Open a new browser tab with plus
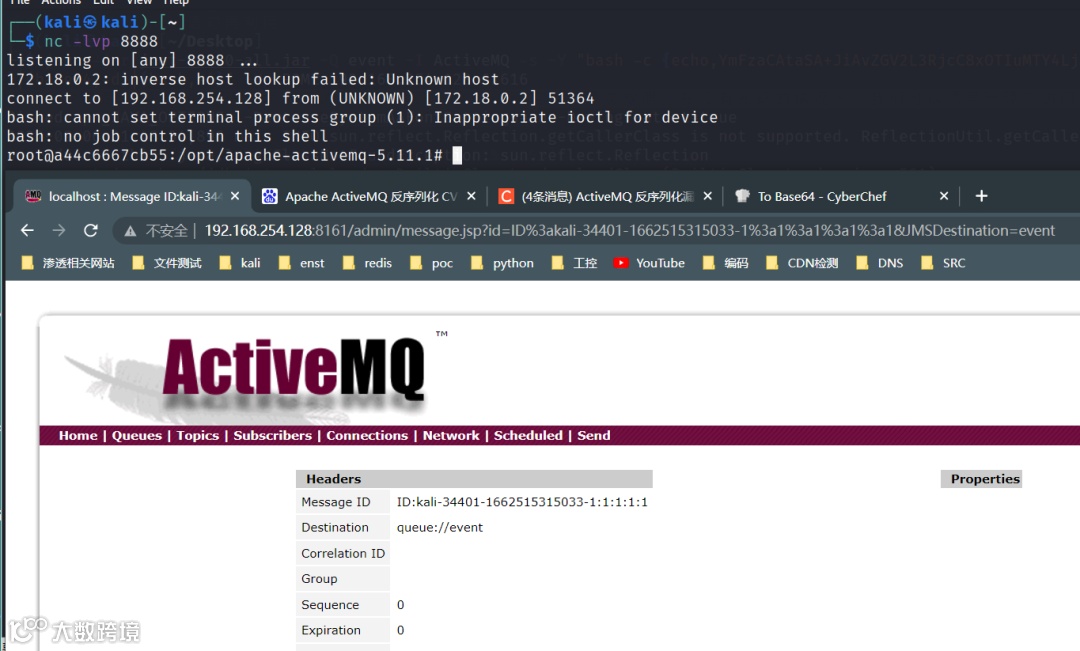The height and width of the screenshot is (651, 1080). click(x=982, y=196)
